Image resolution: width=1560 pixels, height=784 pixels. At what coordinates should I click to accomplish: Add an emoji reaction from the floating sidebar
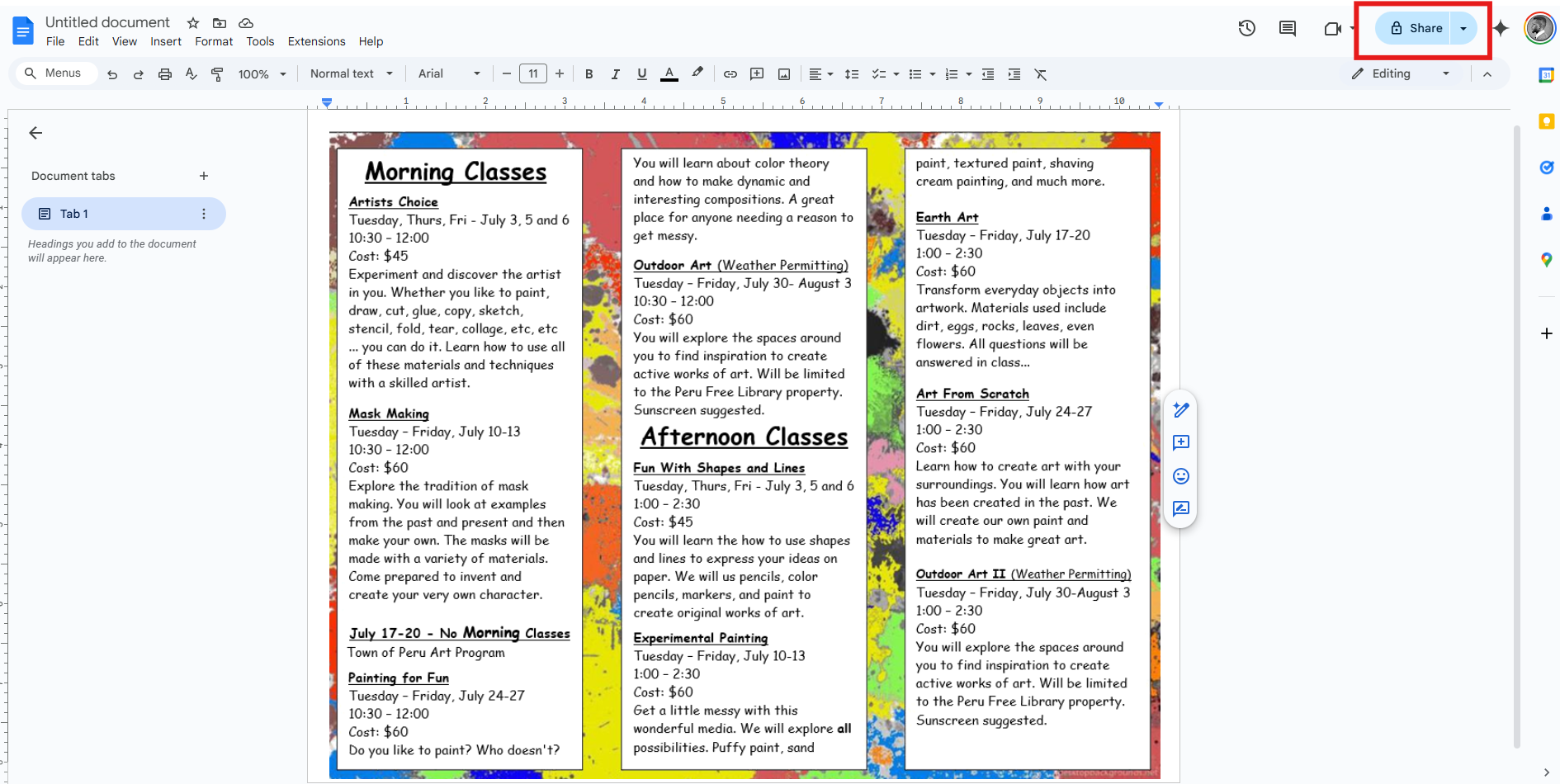[x=1180, y=476]
